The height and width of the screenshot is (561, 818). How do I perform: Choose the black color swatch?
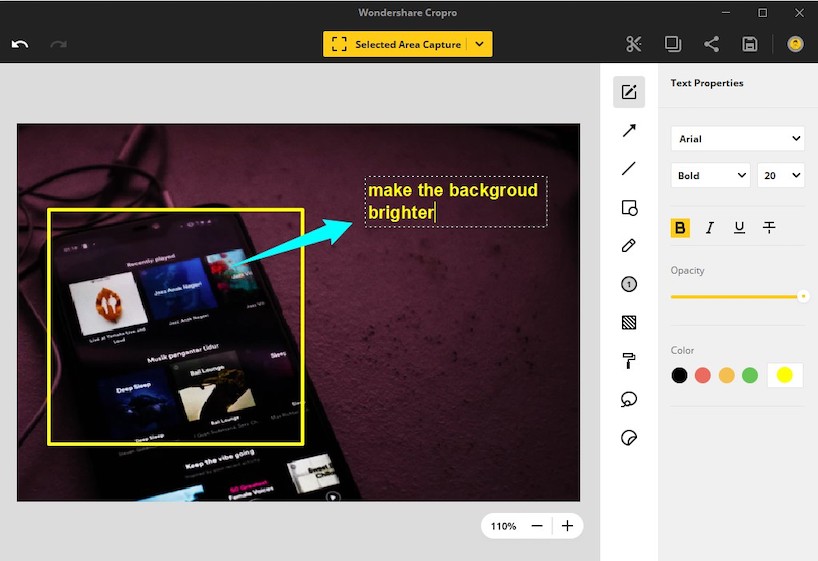[x=679, y=375]
